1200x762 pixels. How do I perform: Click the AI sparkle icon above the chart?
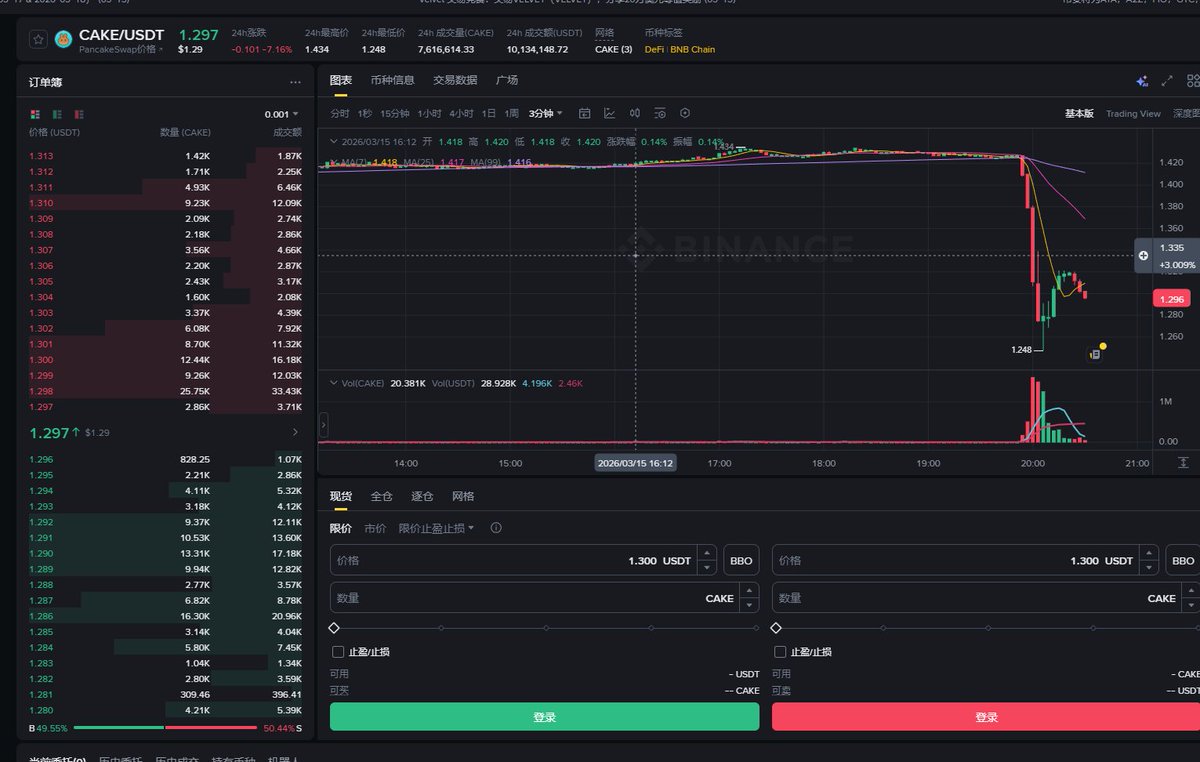pos(1142,81)
